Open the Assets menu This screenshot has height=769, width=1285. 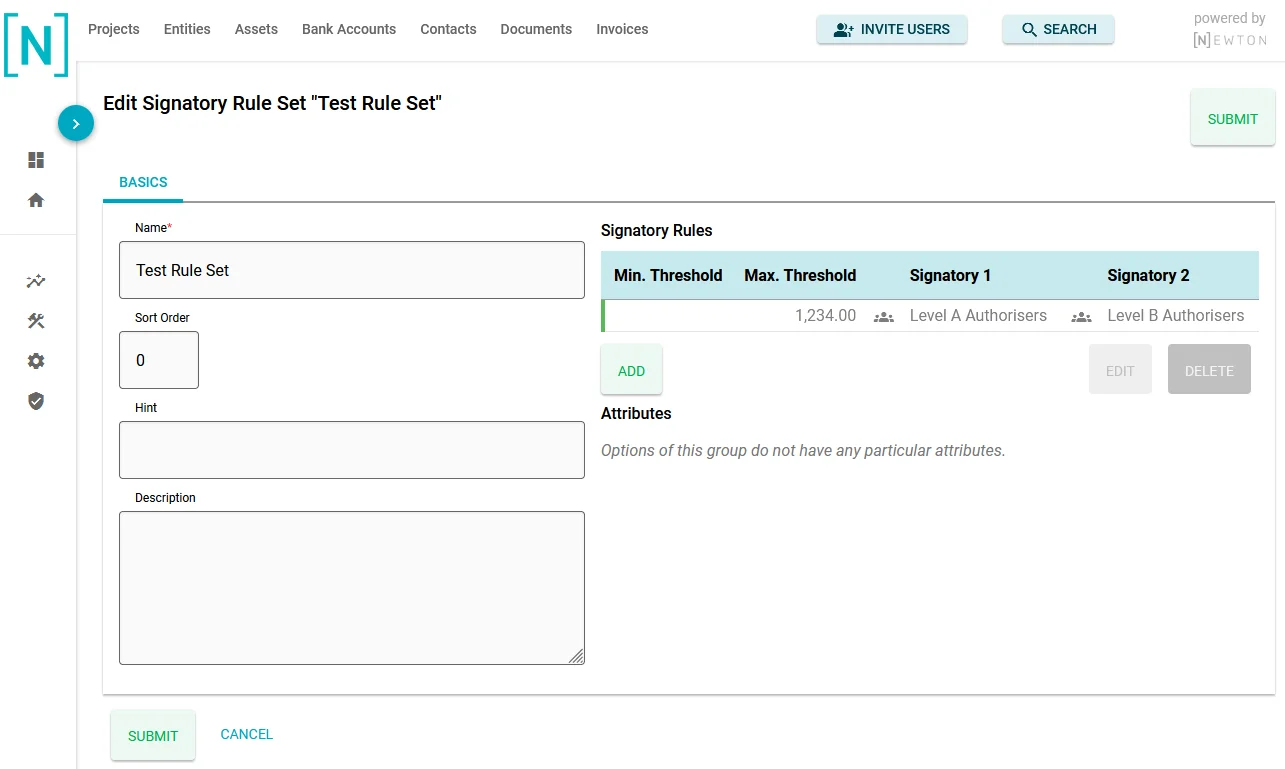click(256, 29)
